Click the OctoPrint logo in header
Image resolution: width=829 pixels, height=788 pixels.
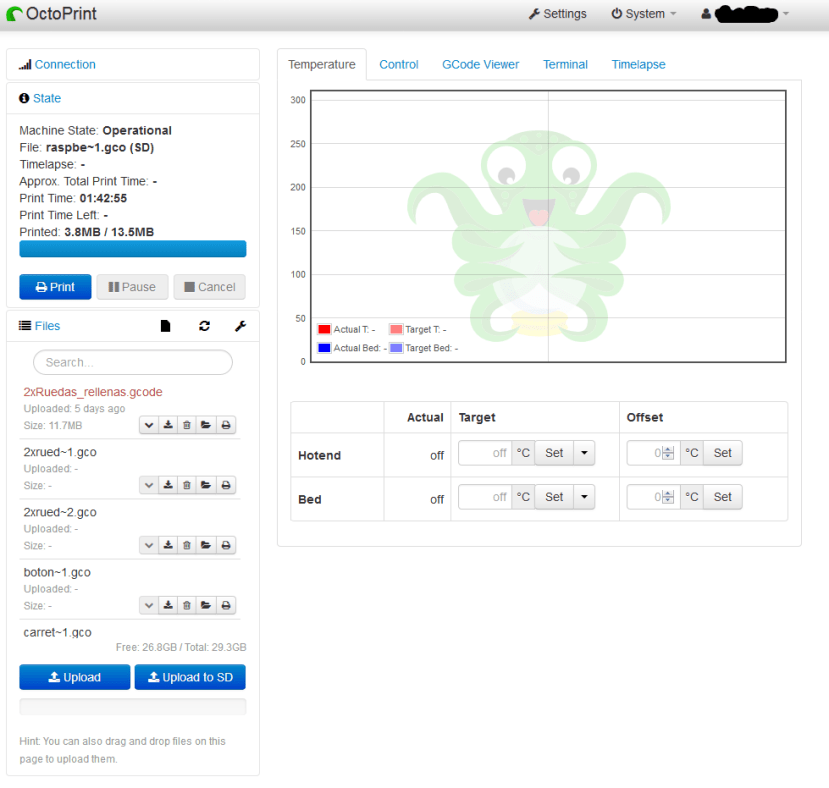tap(51, 14)
